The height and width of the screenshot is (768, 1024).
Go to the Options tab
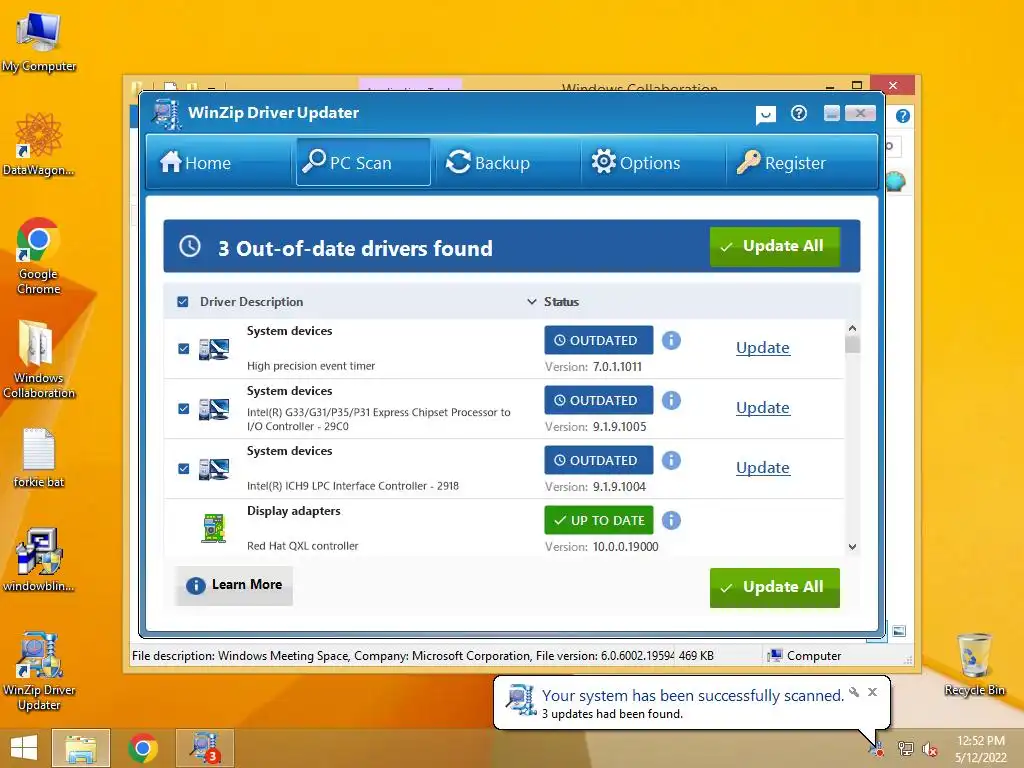point(636,162)
